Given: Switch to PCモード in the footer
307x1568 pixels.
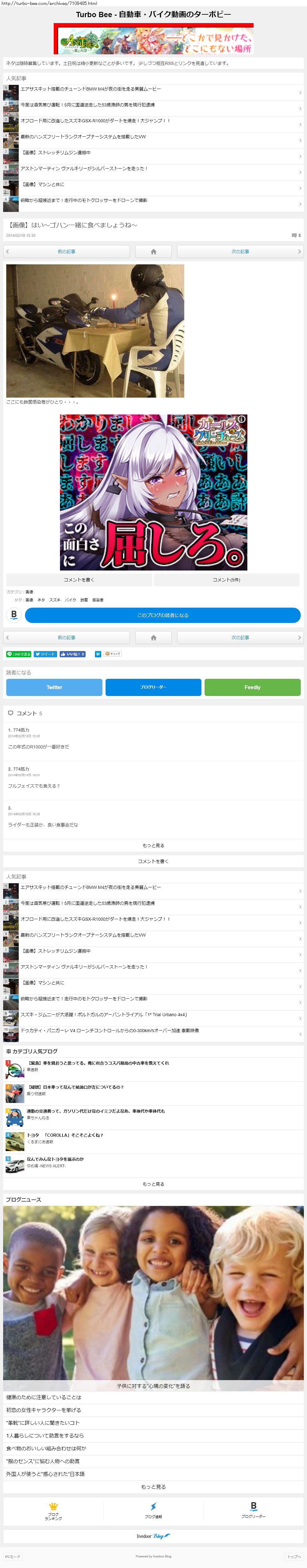Looking at the screenshot, I should coord(13,1556).
